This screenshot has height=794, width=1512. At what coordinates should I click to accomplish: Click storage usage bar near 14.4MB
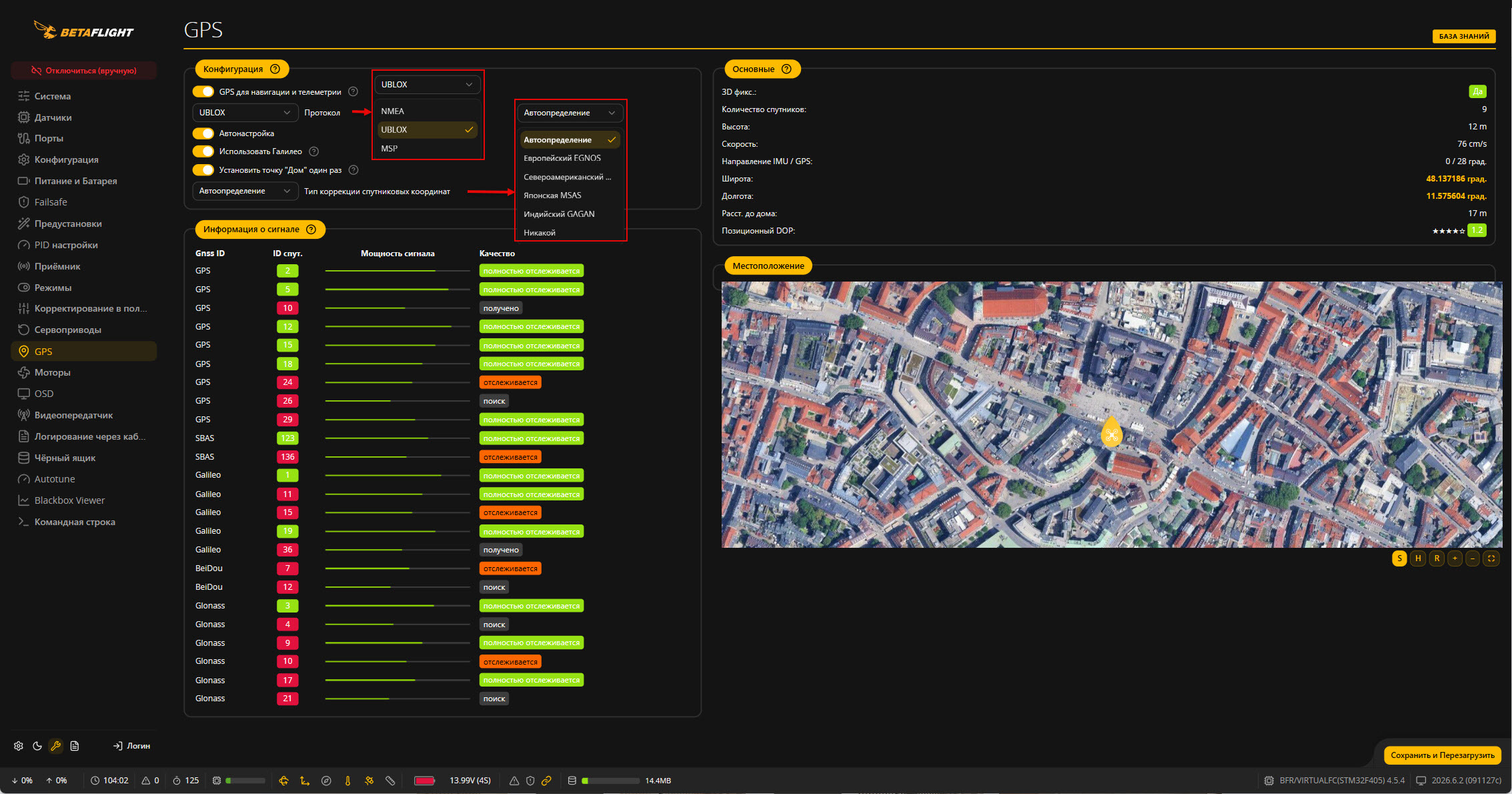(x=610, y=781)
